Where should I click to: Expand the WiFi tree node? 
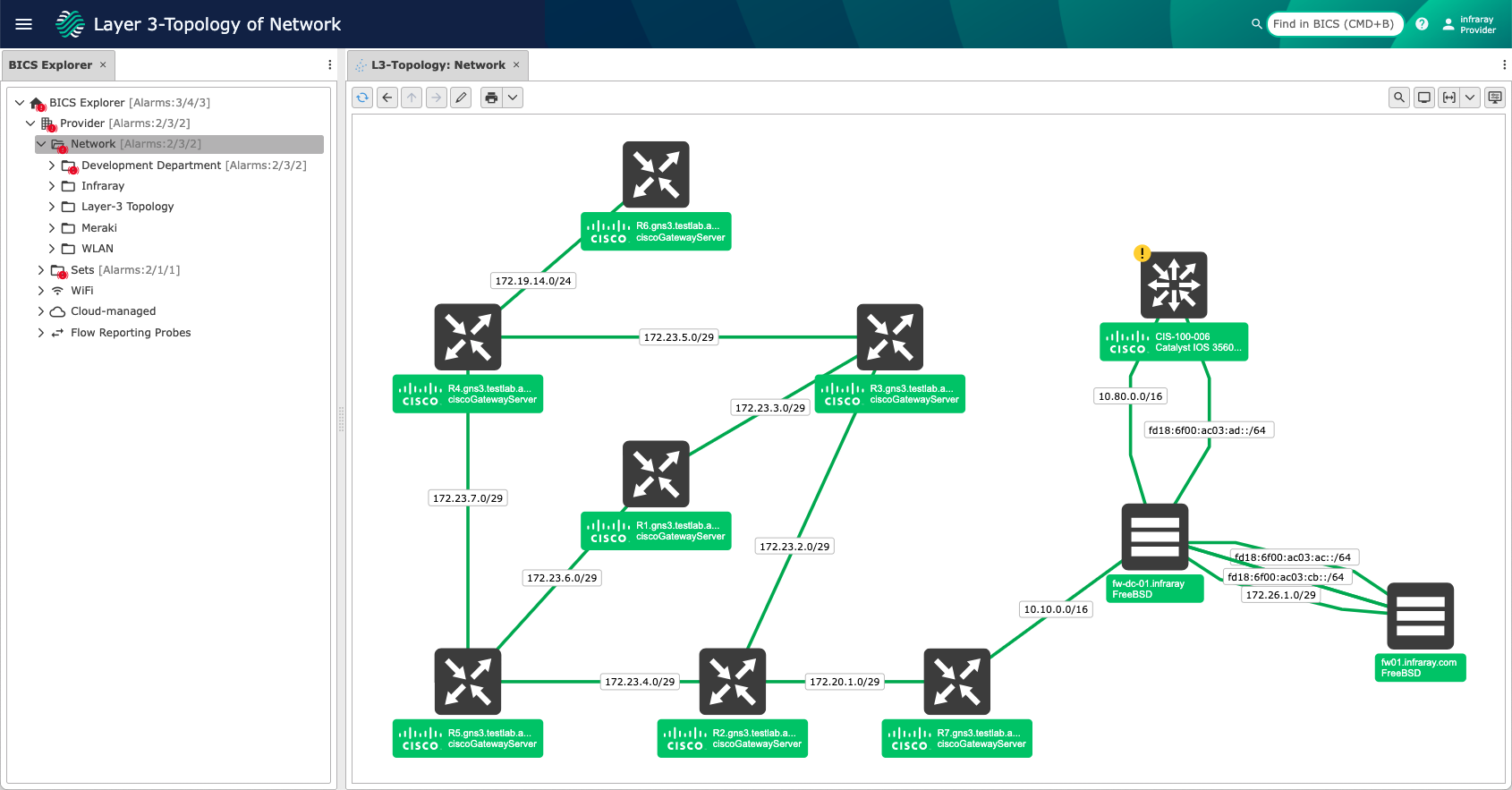point(41,291)
